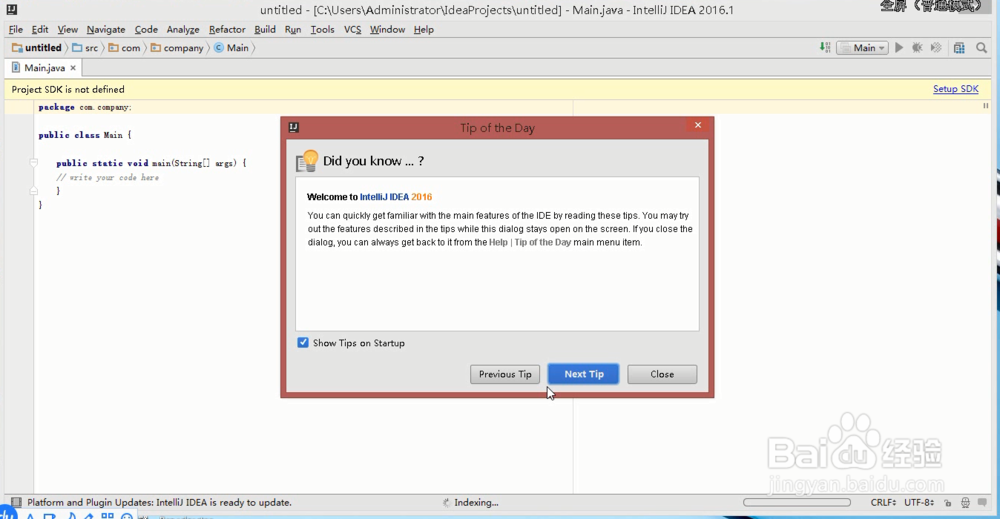The height and width of the screenshot is (519, 1000).
Task: Click the indexing progress bar in status bar
Action: point(797,502)
